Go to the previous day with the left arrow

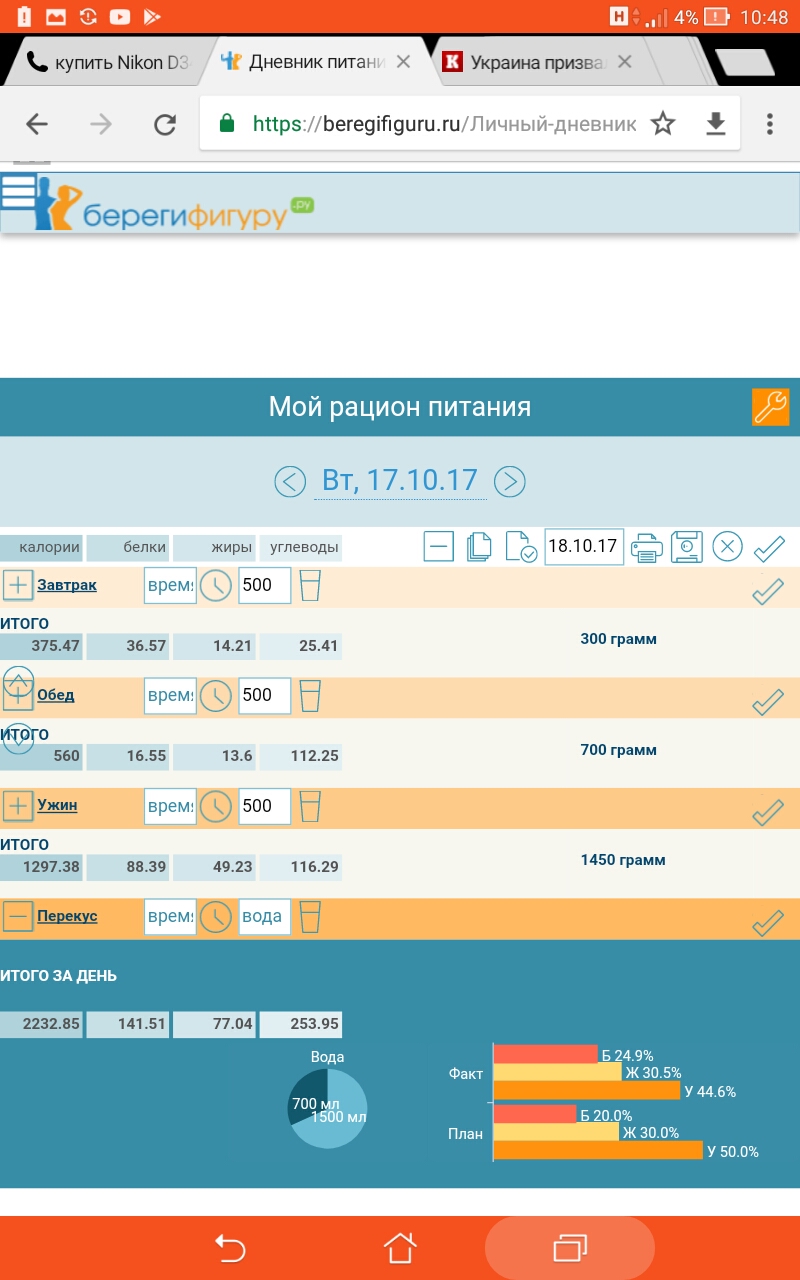[x=290, y=482]
